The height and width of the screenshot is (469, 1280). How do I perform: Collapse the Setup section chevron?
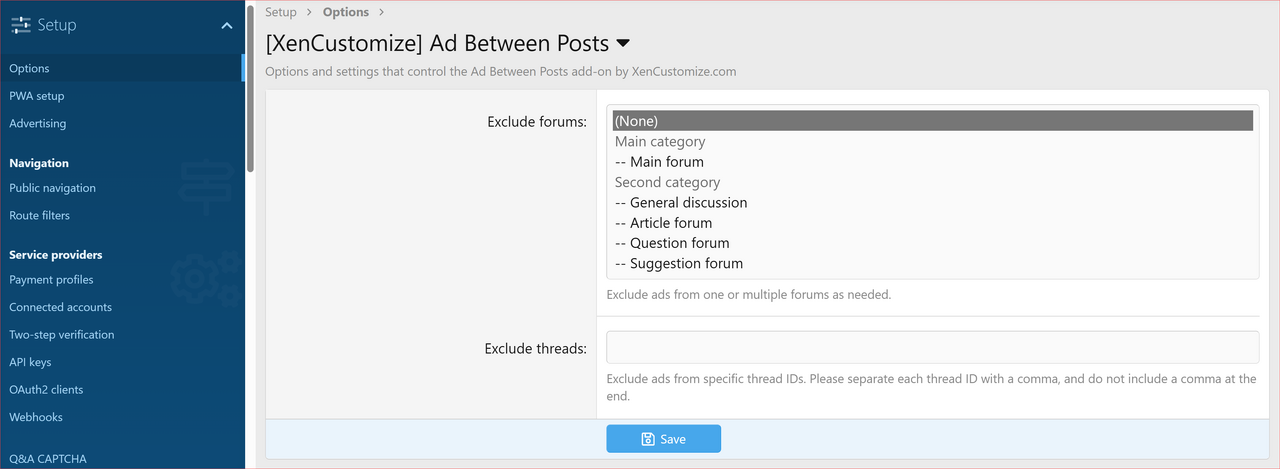pyautogui.click(x=227, y=25)
